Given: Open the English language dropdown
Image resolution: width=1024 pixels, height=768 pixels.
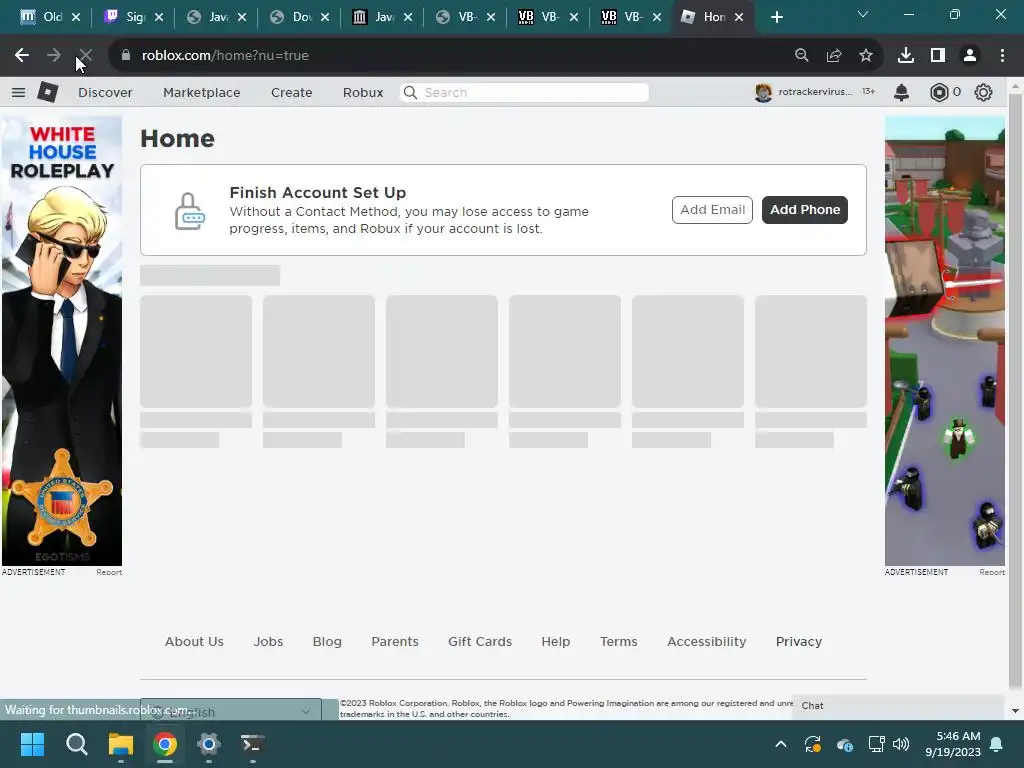Looking at the screenshot, I should (x=231, y=712).
